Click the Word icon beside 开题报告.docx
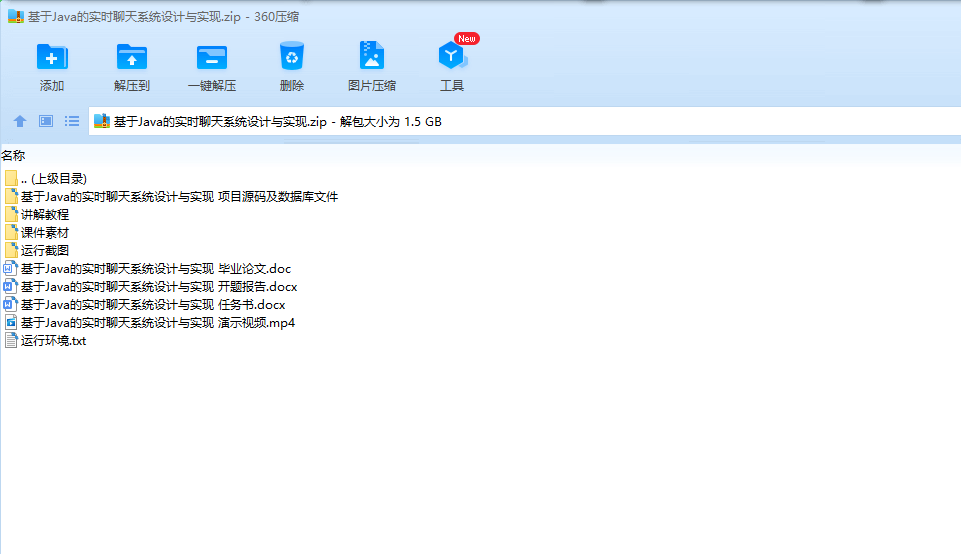Viewport: 961px width, 554px height. pos(10,286)
